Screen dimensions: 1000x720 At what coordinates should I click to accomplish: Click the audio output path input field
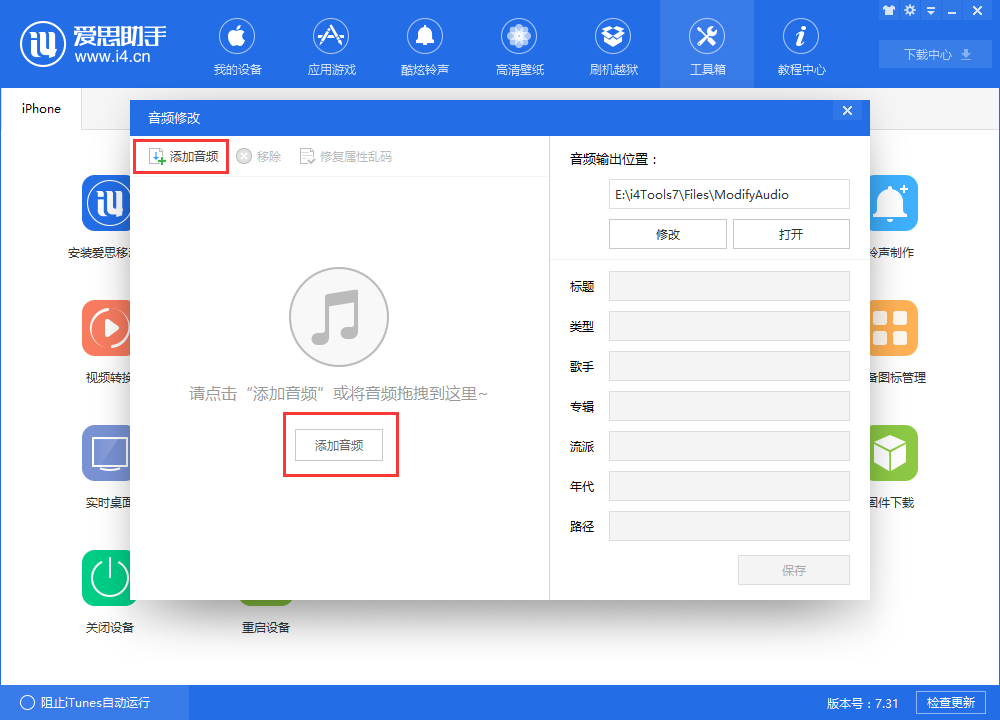[729, 194]
